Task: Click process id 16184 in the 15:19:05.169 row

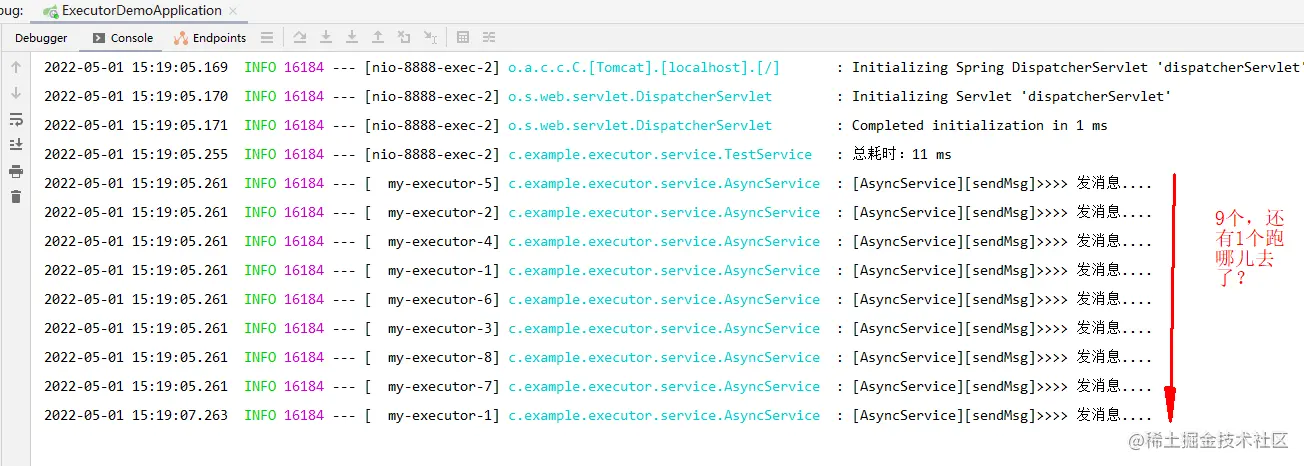Action: click(x=304, y=68)
